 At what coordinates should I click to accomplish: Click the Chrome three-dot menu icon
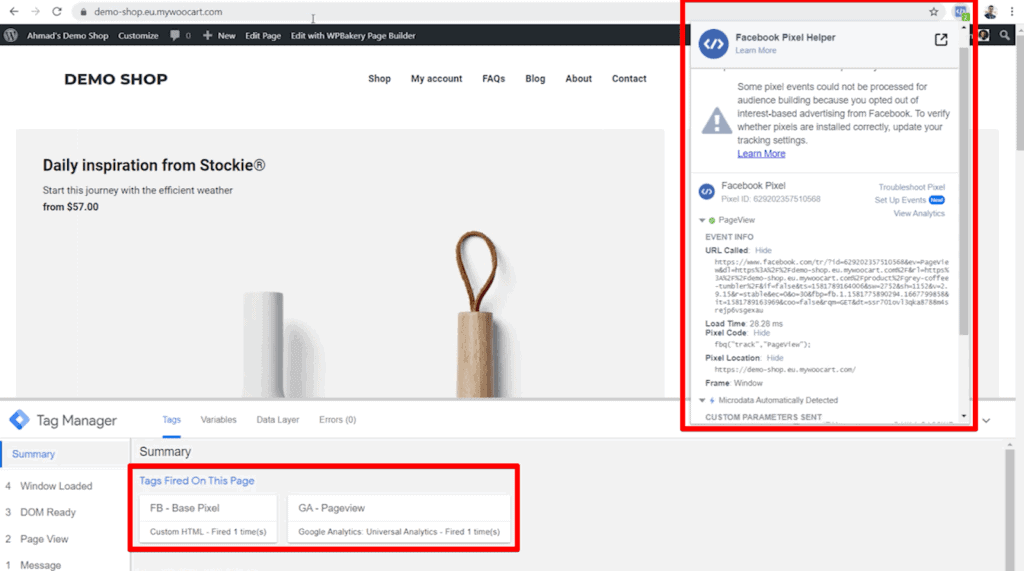1012,12
